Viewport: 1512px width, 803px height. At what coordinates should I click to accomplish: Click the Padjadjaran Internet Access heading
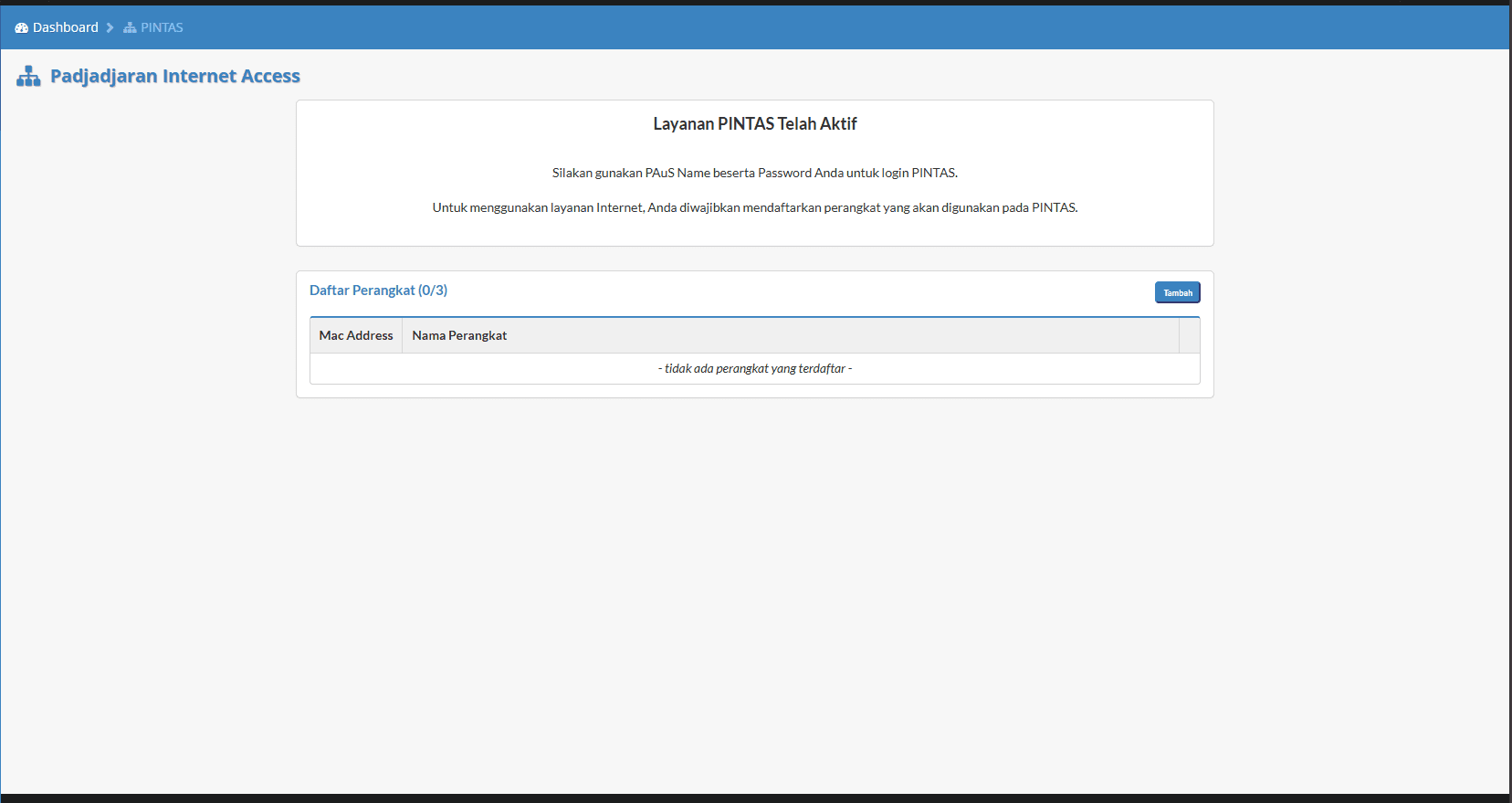(x=175, y=76)
